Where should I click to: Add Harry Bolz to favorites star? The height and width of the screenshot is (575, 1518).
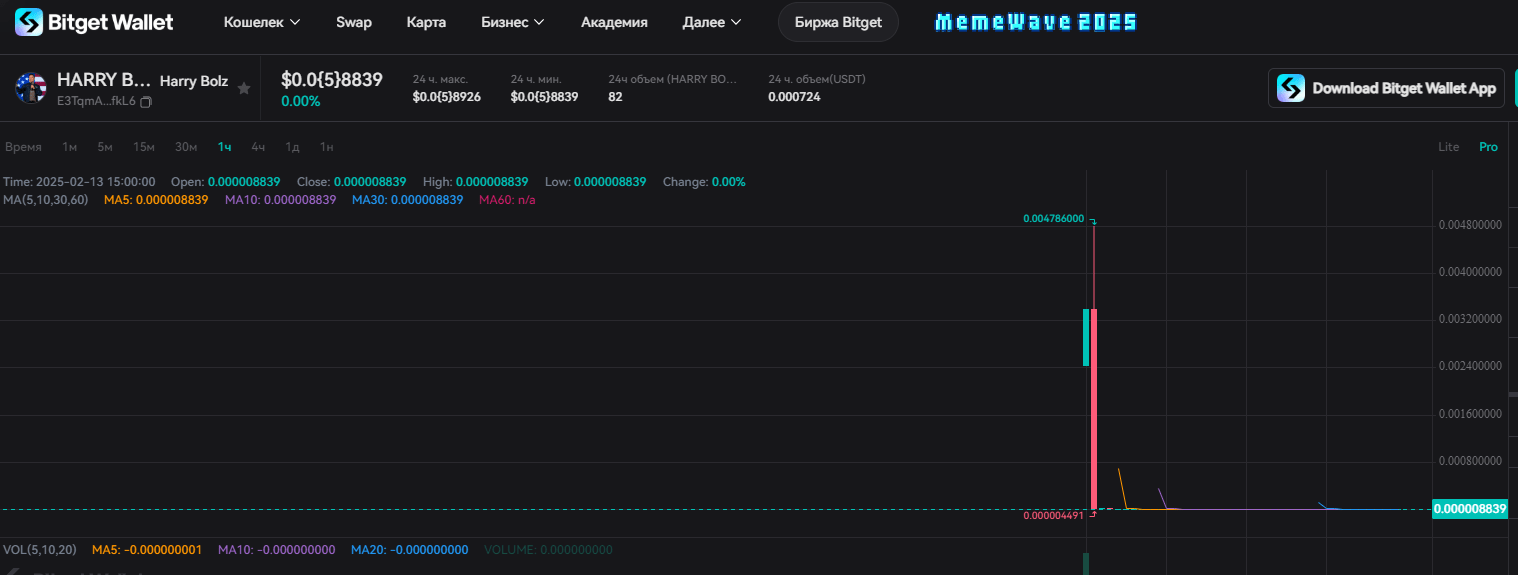(244, 88)
